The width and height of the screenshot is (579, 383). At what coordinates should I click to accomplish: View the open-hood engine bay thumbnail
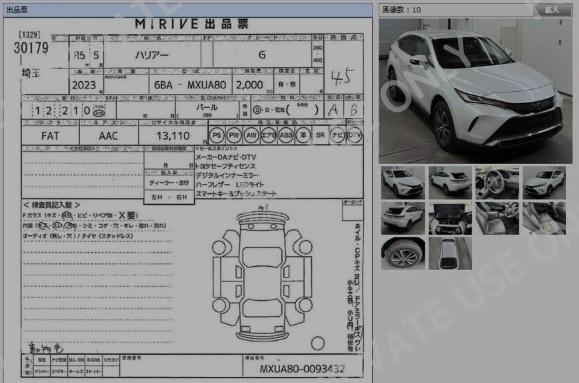point(450,218)
